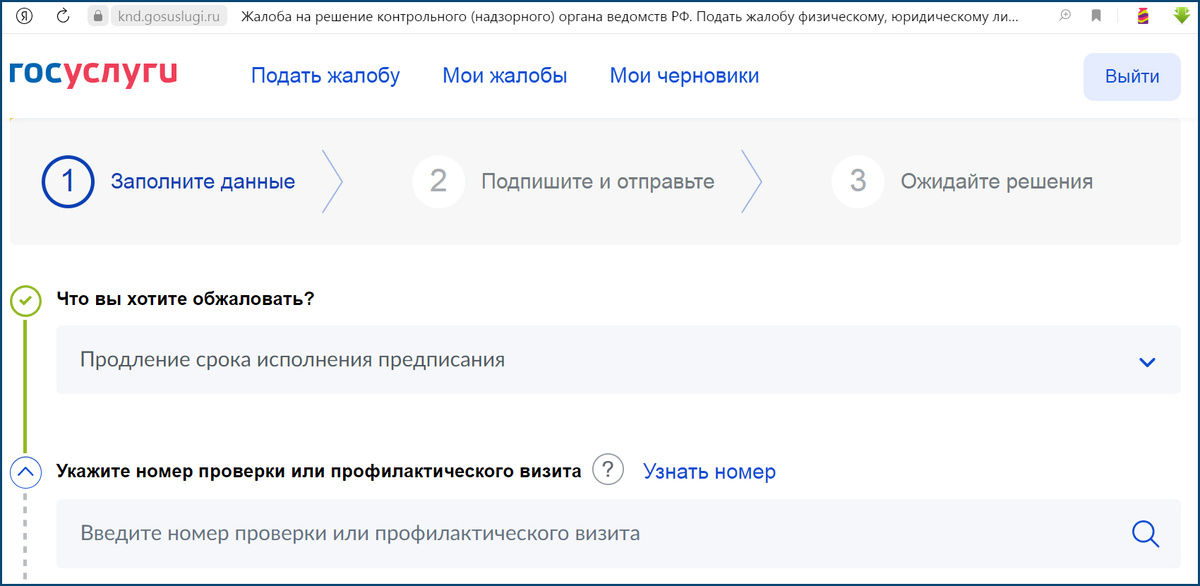This screenshot has height=586, width=1200.
Task: Click step 1 'Заполните данные' circle
Action: click(x=67, y=181)
